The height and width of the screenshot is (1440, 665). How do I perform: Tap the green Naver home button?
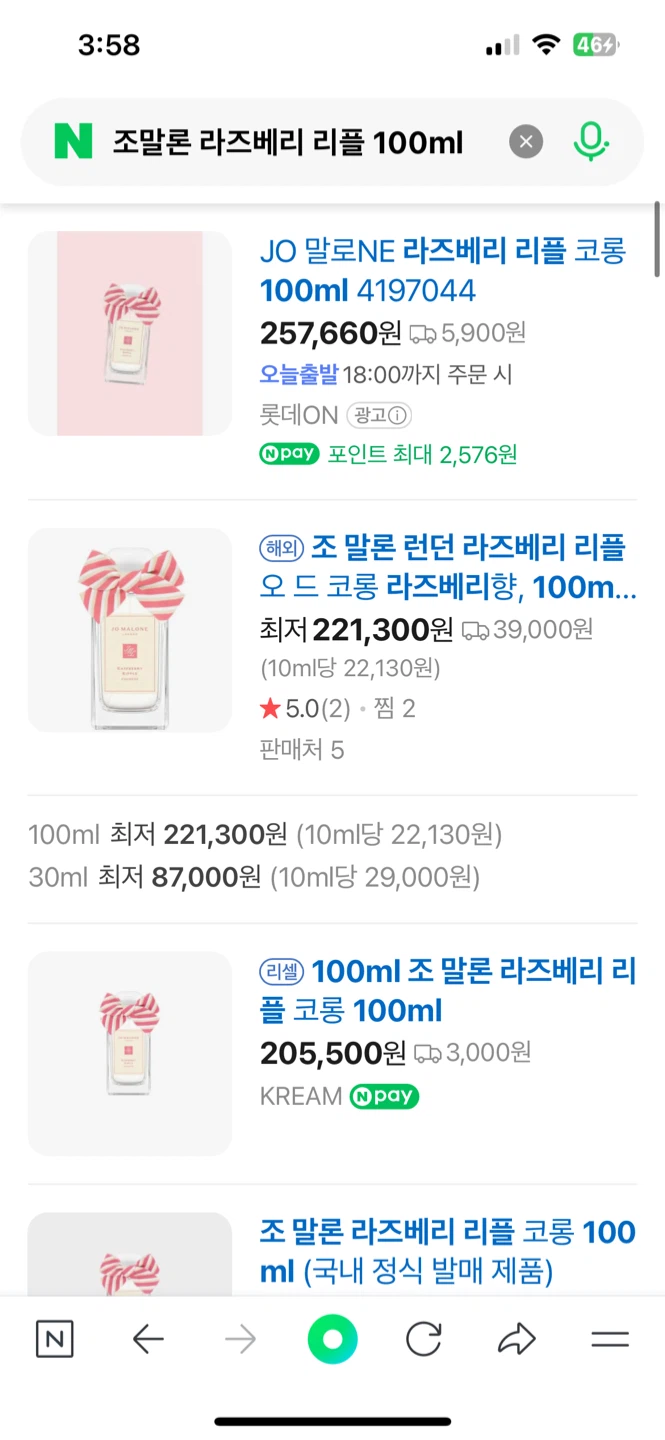(x=333, y=1338)
